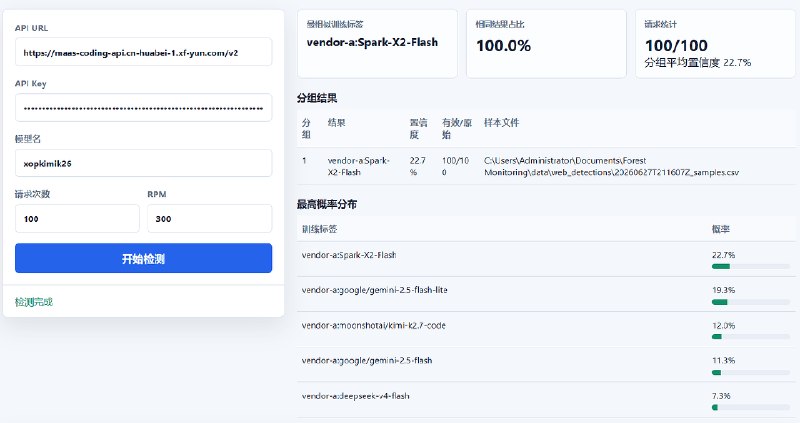
Task: Click the 相同结果占比 card label
Action: pyautogui.click(x=500, y=24)
